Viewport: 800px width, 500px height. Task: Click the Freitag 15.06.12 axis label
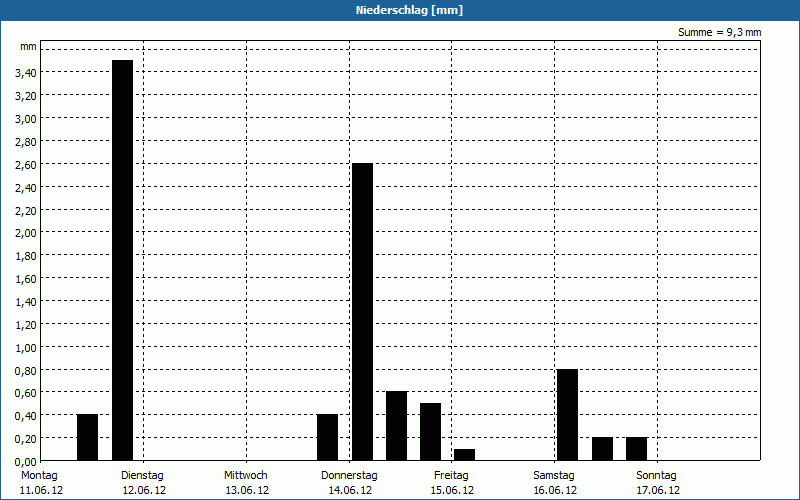tap(452, 483)
